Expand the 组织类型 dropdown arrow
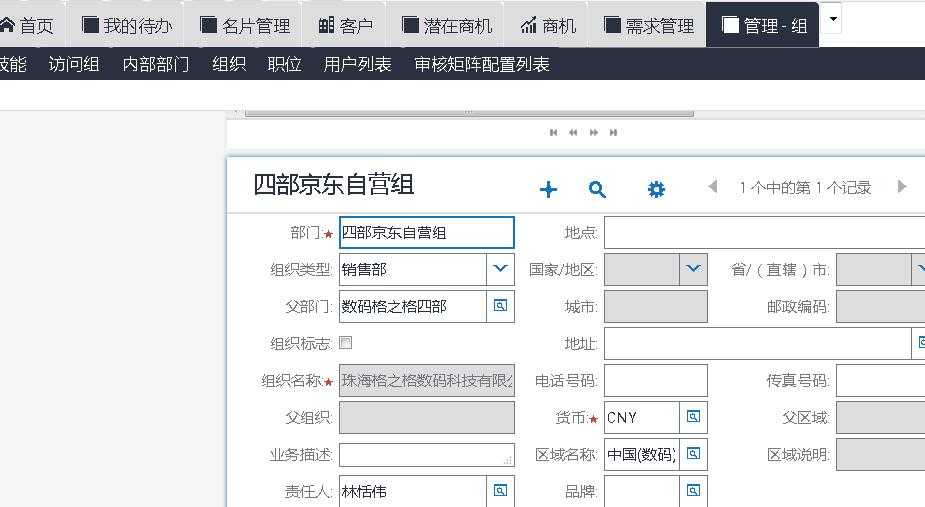This screenshot has height=507, width=925. tap(500, 269)
